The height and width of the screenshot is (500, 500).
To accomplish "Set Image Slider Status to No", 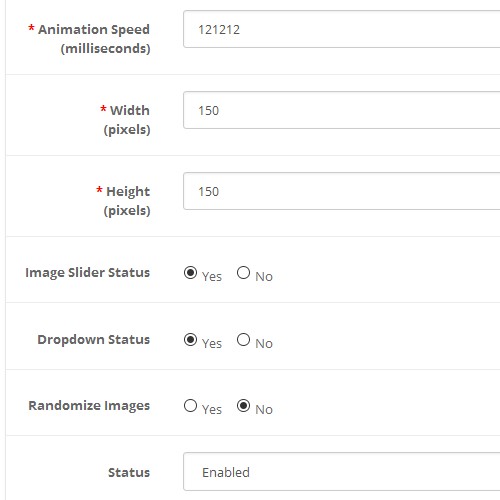I will coord(243,273).
